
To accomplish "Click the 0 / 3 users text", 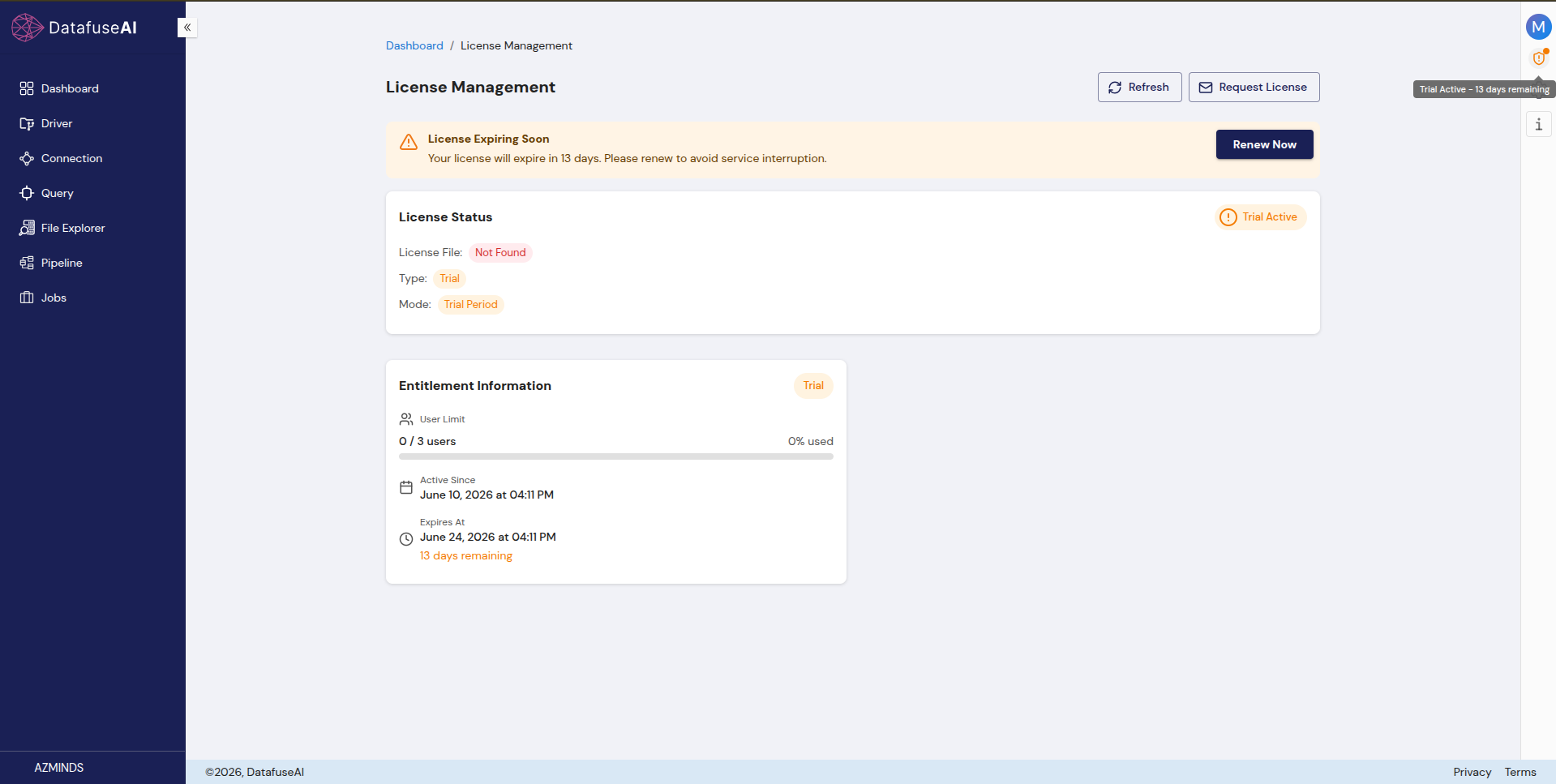I will click(x=427, y=441).
